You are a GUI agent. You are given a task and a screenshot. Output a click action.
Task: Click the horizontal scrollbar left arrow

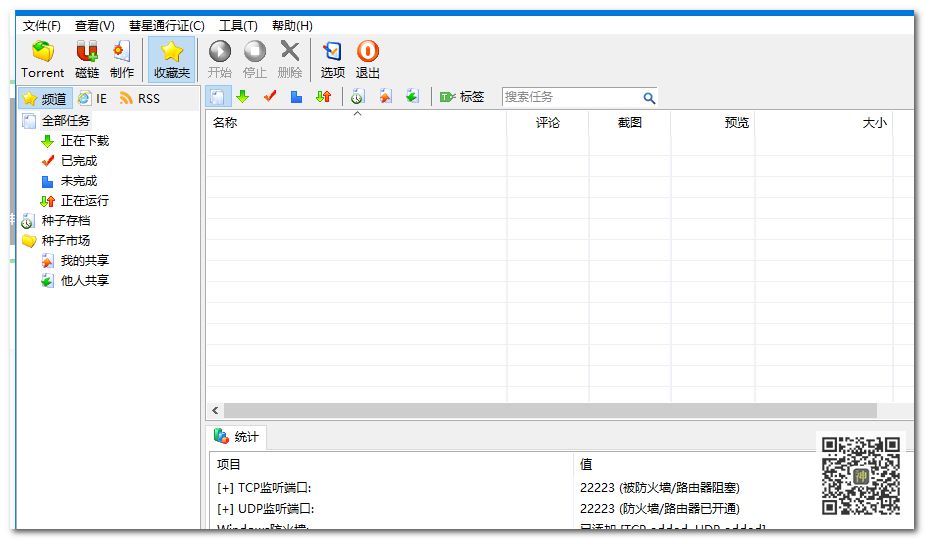tap(215, 410)
